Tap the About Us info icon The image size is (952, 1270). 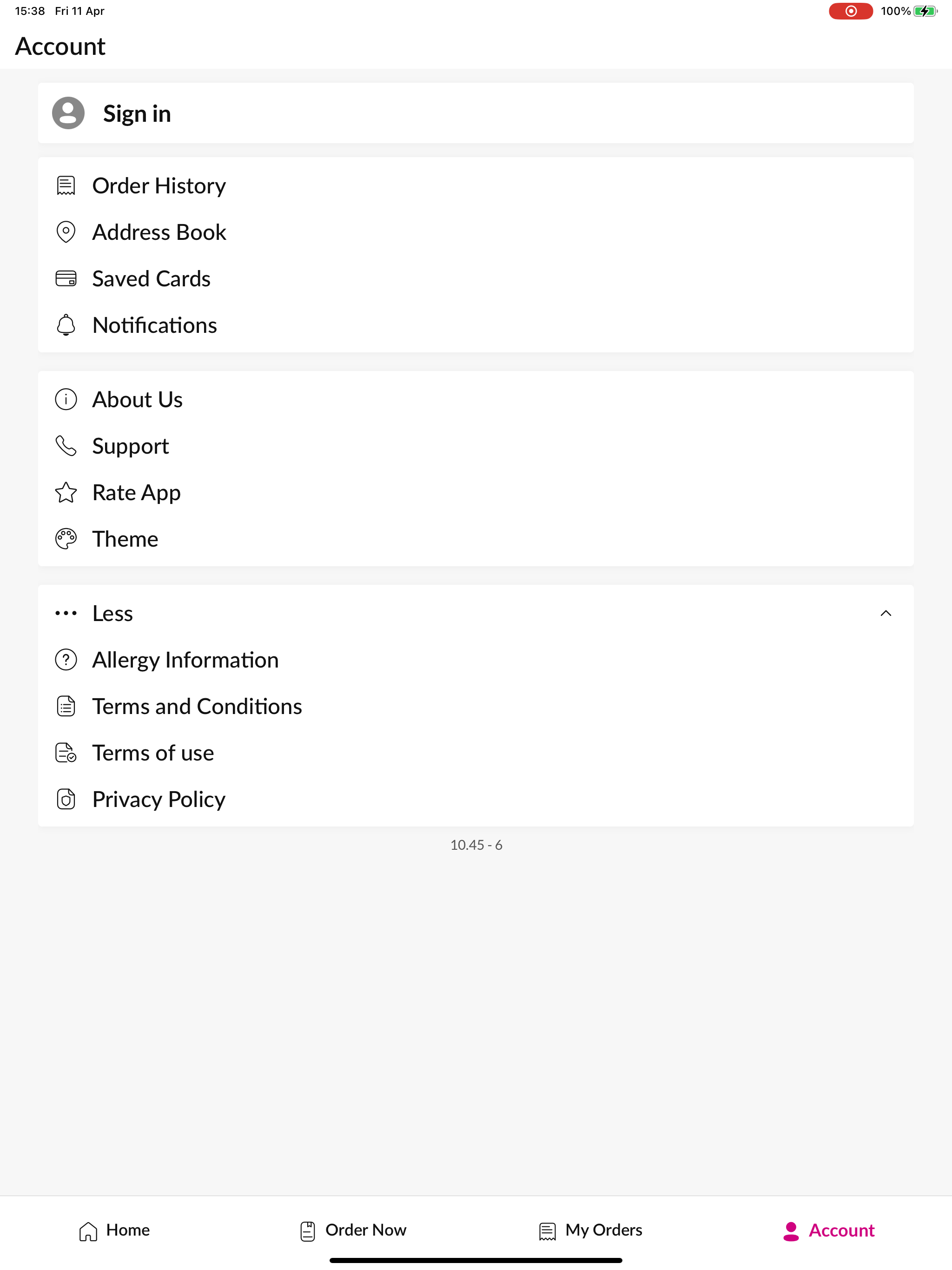[x=66, y=400]
